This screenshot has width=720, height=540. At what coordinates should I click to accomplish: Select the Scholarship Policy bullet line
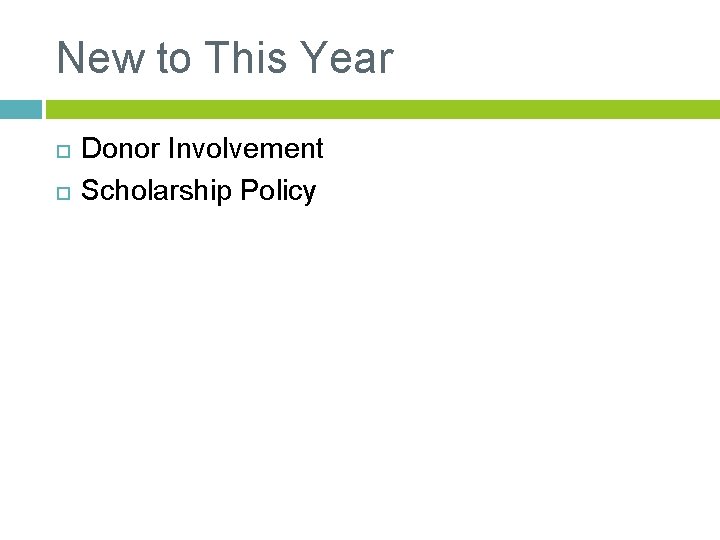click(x=198, y=191)
